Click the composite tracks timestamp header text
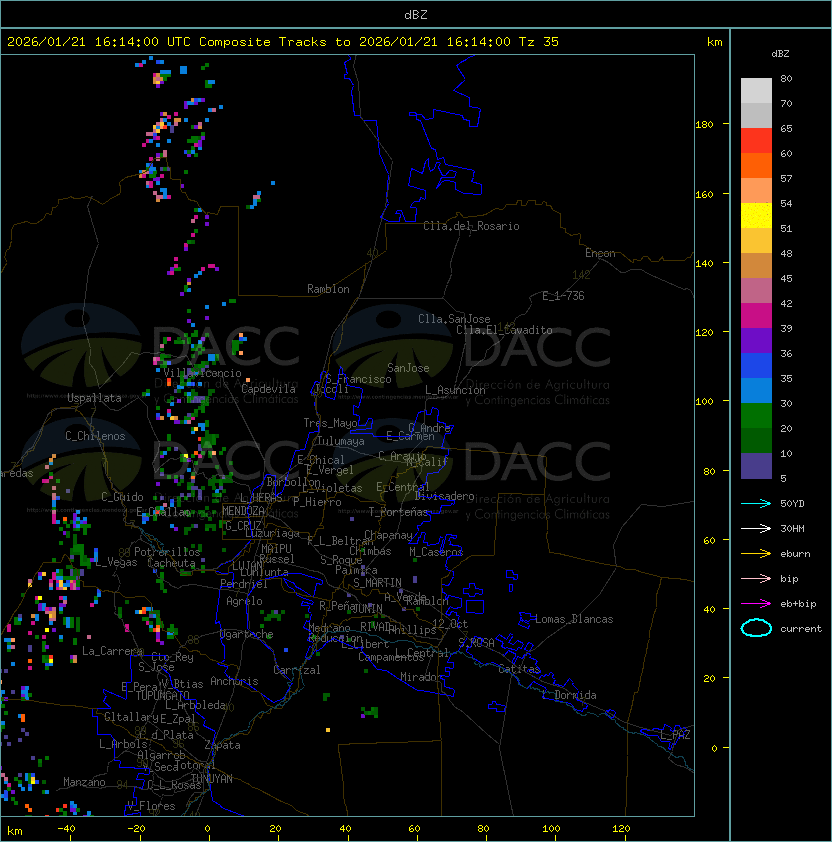832x842 pixels. click(283, 42)
